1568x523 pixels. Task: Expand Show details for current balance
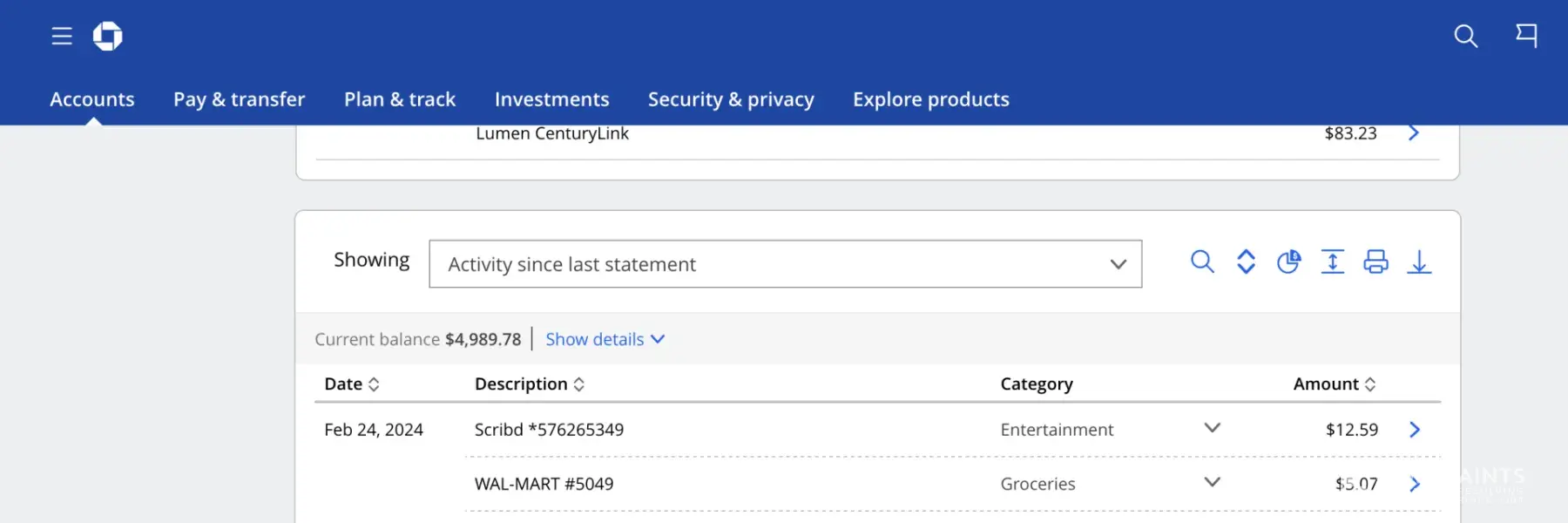(x=605, y=339)
